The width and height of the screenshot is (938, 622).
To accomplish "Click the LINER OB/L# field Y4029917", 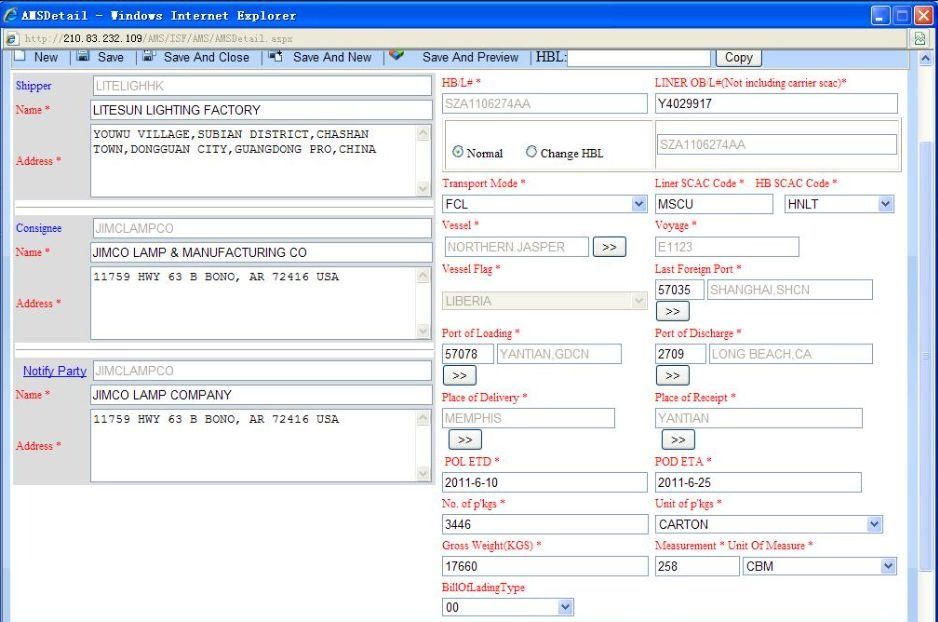I will pyautogui.click(x=776, y=103).
